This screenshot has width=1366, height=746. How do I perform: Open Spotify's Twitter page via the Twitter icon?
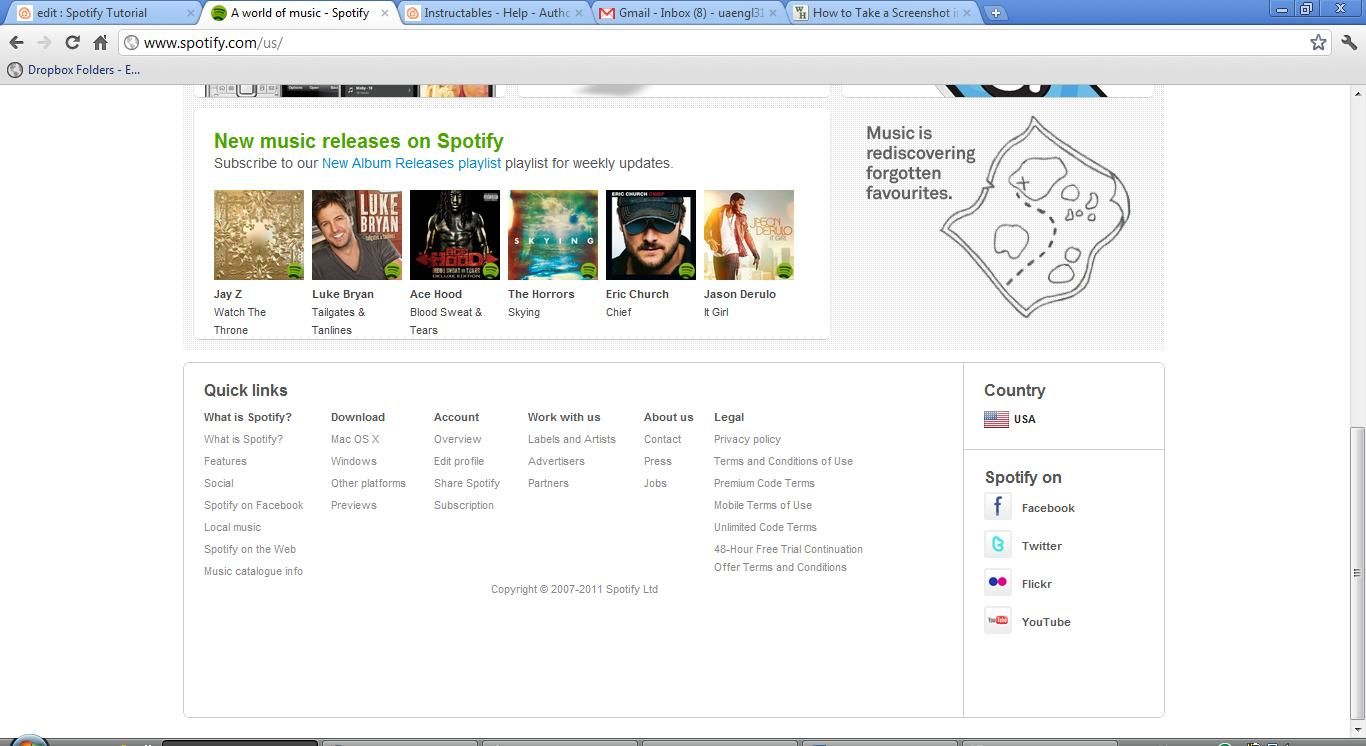(997, 545)
